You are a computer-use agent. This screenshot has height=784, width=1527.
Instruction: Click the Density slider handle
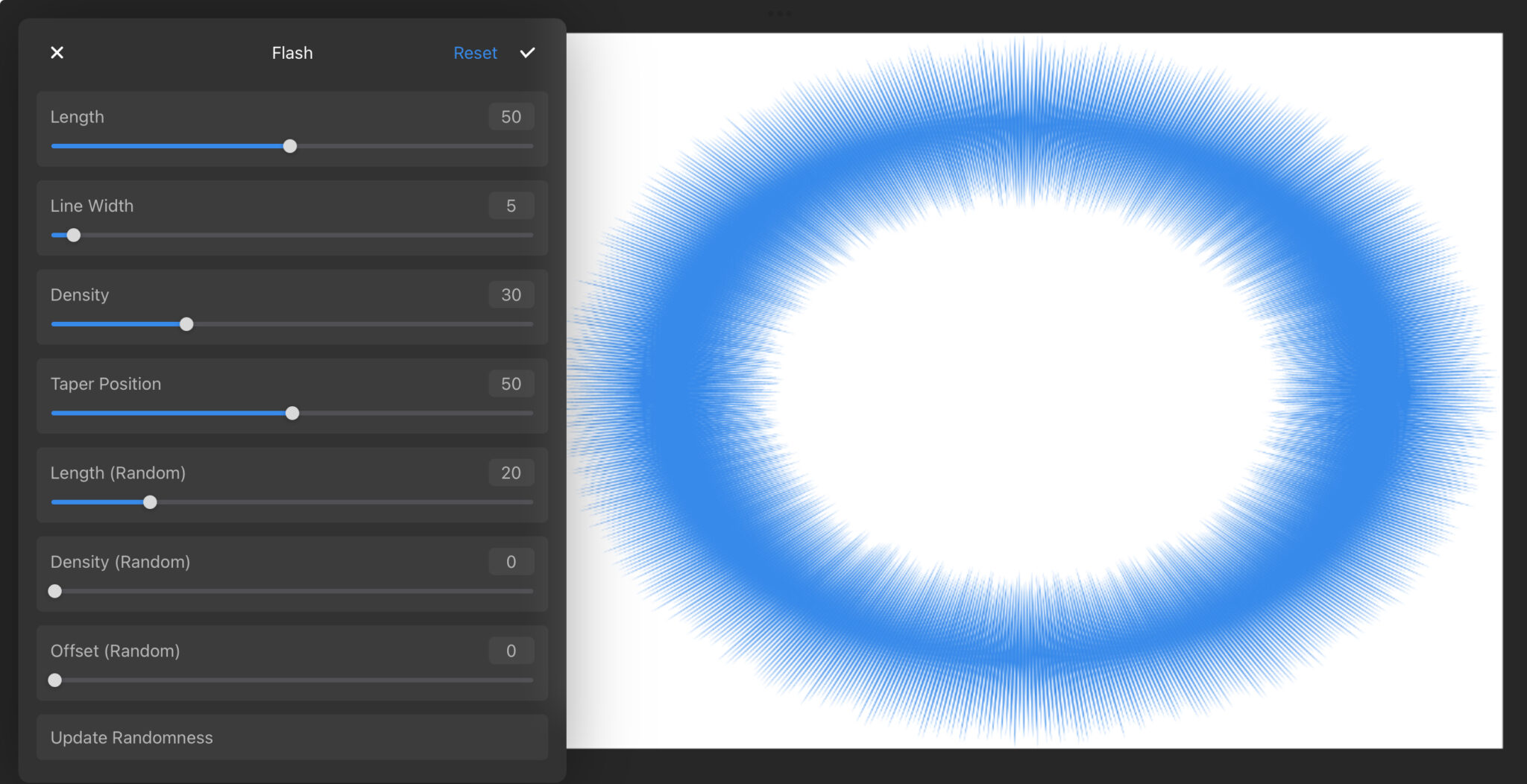pos(186,323)
